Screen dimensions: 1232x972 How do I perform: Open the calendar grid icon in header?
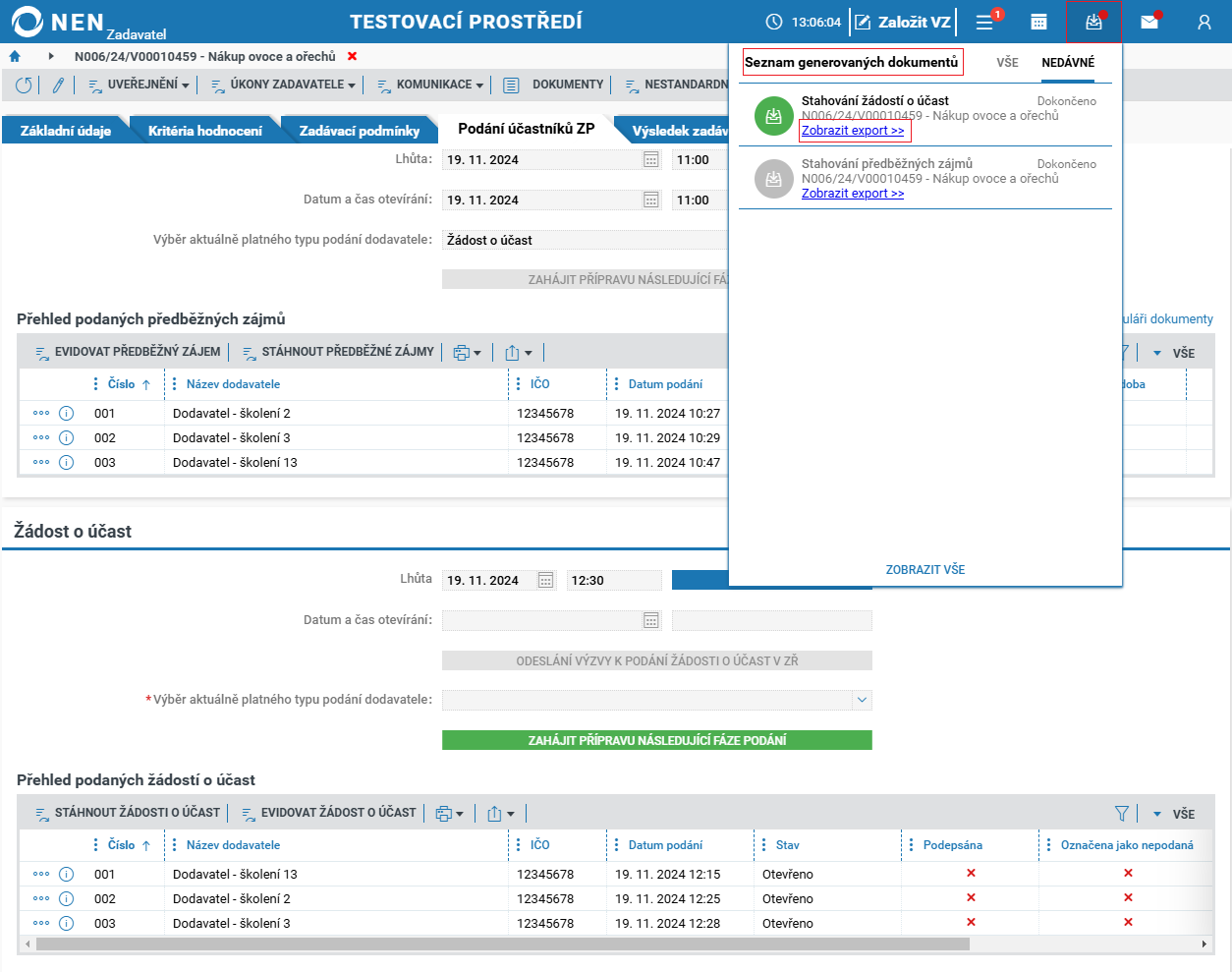coord(1038,22)
